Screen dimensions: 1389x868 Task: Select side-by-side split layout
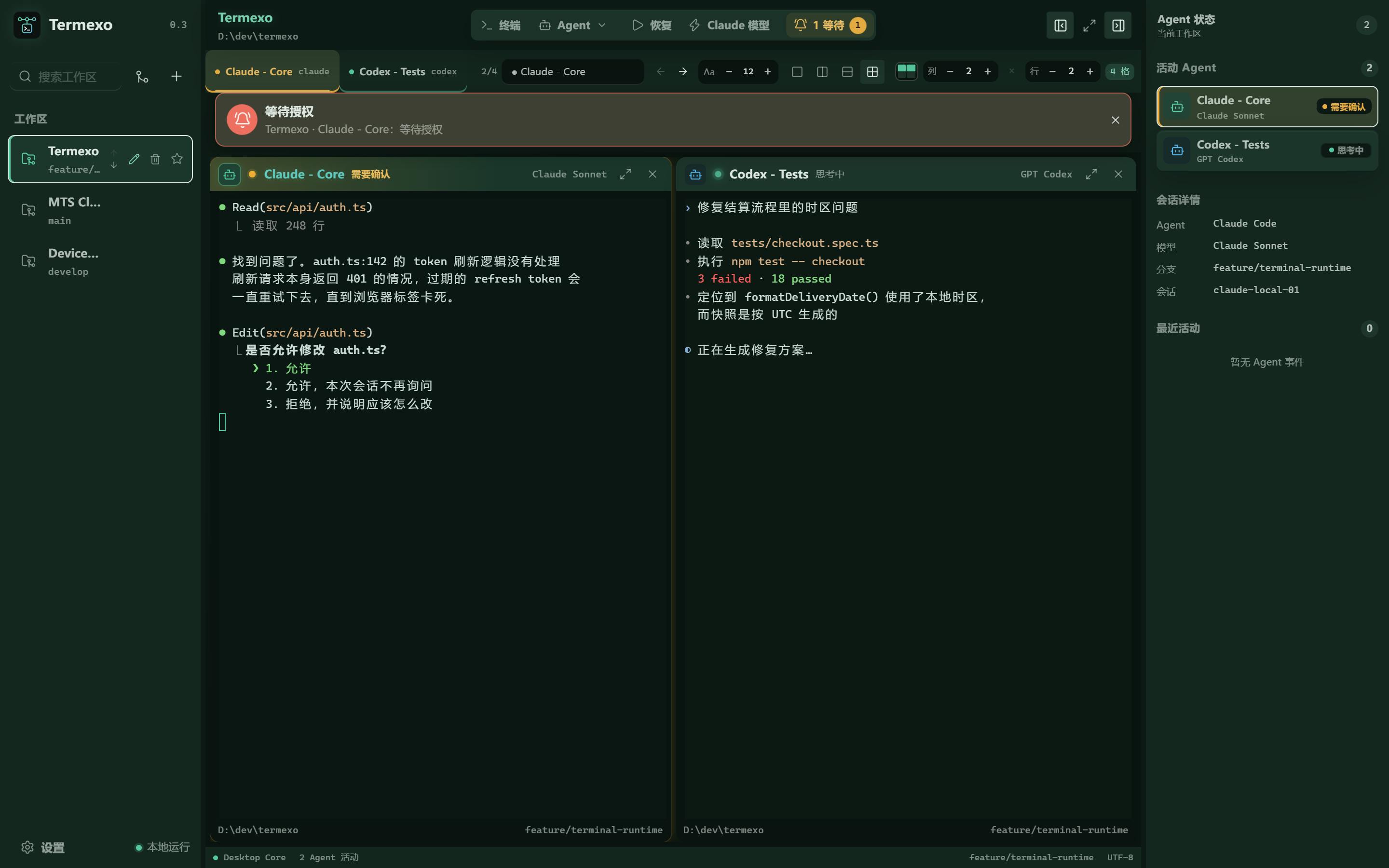point(822,72)
